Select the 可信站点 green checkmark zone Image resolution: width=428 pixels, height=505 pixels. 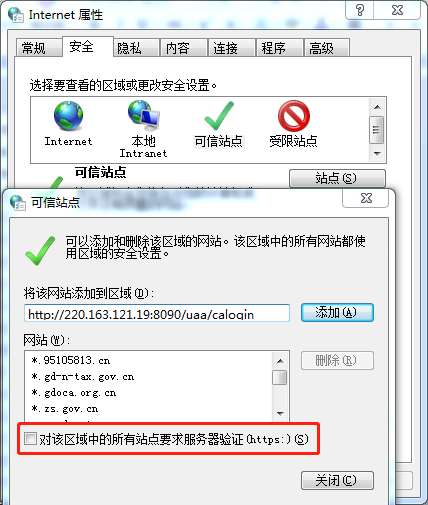coord(219,116)
